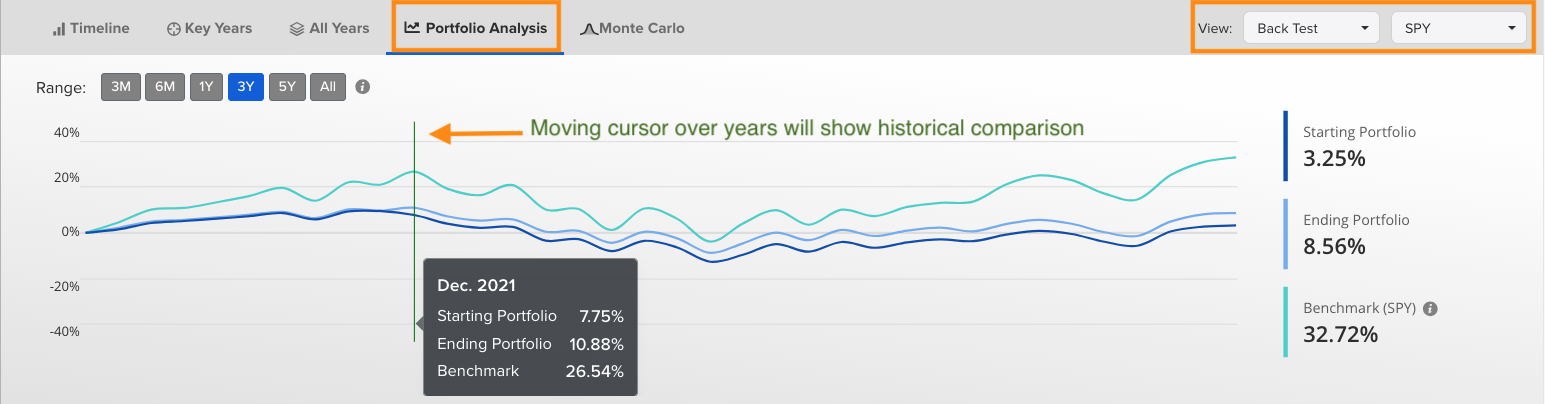Choose the 6M range button
Image resolution: width=1545 pixels, height=404 pixels.
[x=164, y=87]
